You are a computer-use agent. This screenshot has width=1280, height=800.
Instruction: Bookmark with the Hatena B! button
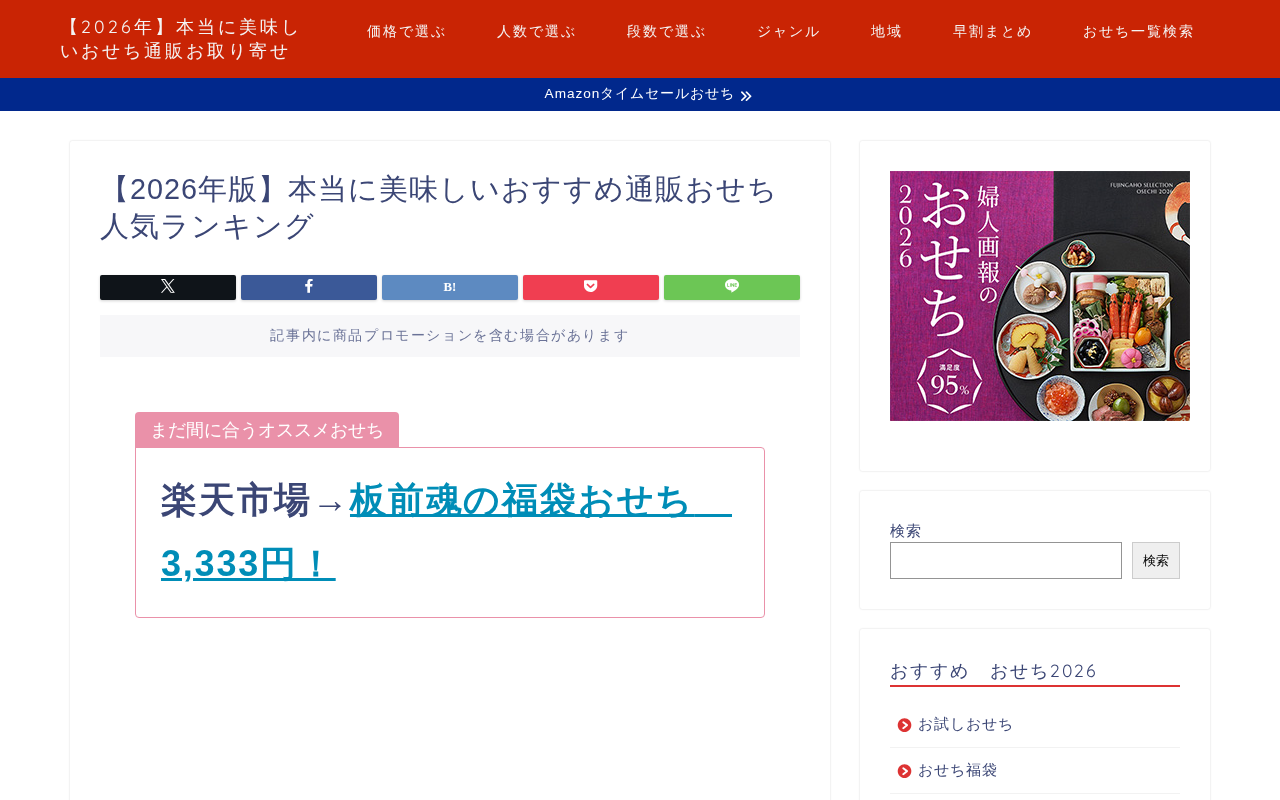coord(450,287)
